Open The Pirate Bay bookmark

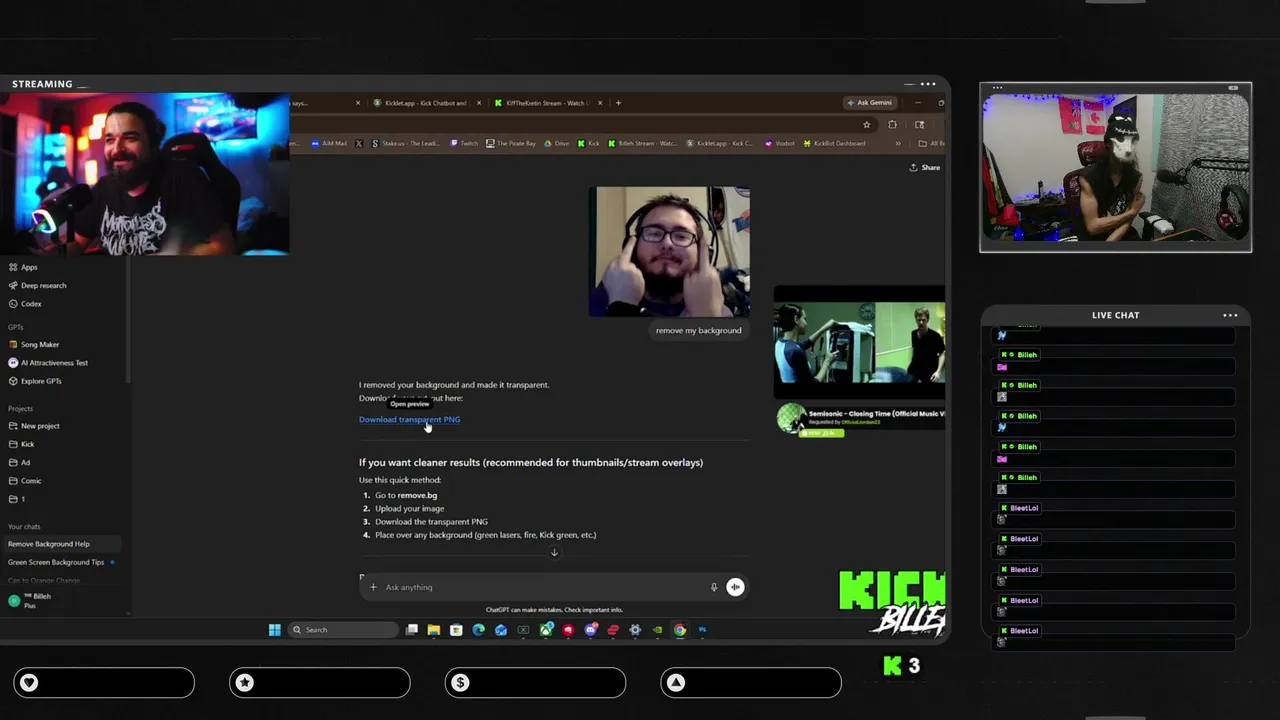511,143
